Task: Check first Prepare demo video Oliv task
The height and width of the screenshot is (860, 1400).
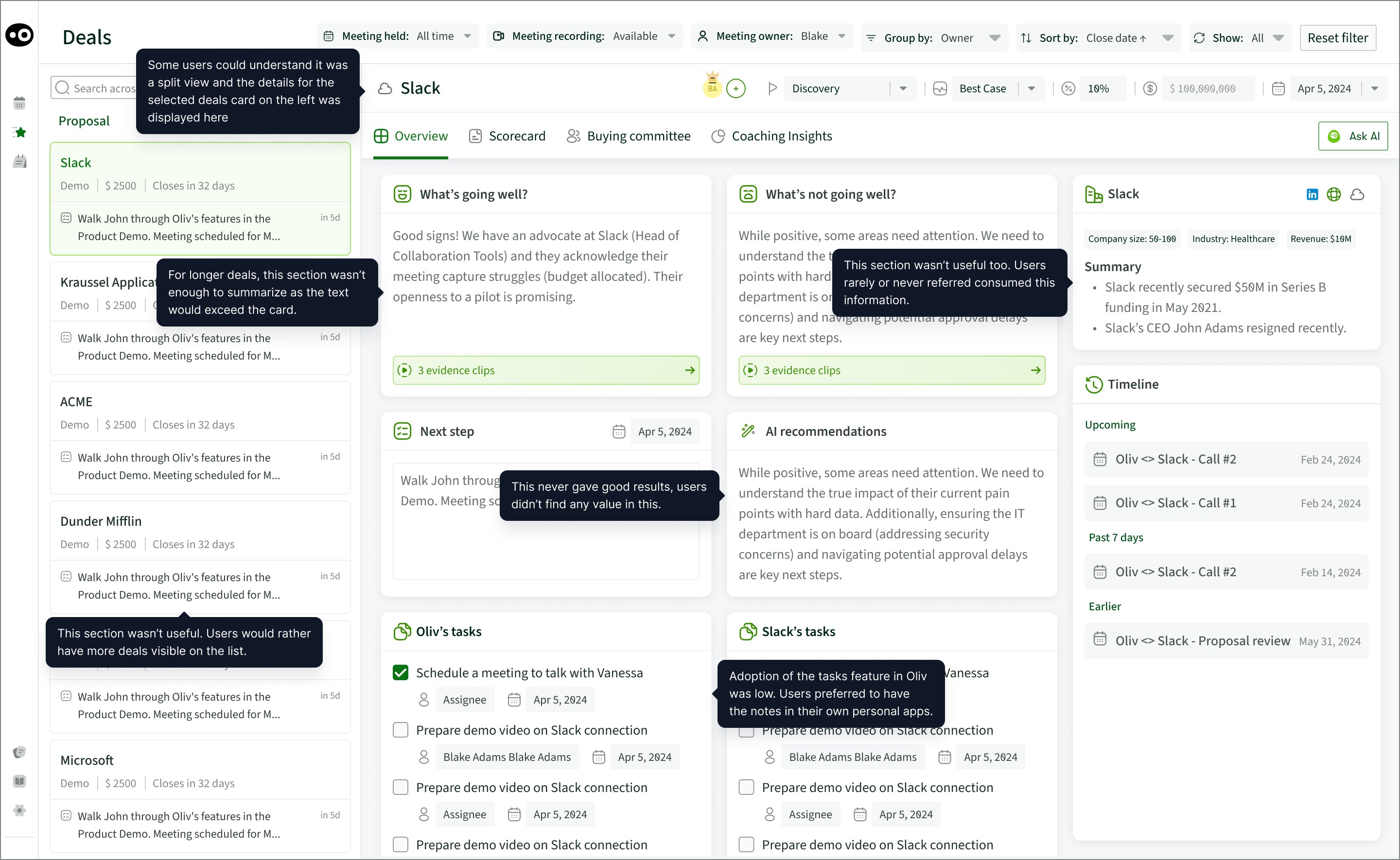Action: point(401,730)
